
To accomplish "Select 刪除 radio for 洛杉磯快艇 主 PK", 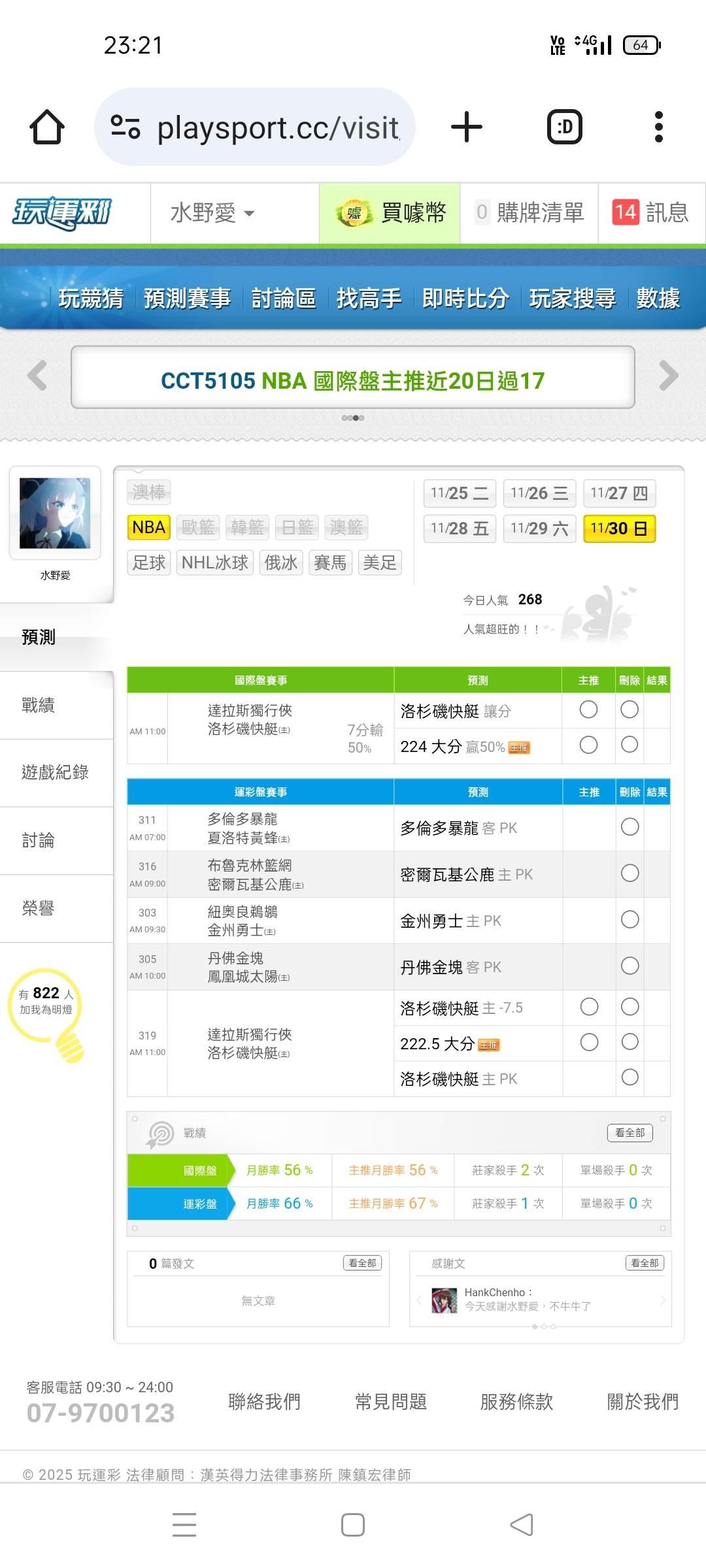I will coord(630,1077).
